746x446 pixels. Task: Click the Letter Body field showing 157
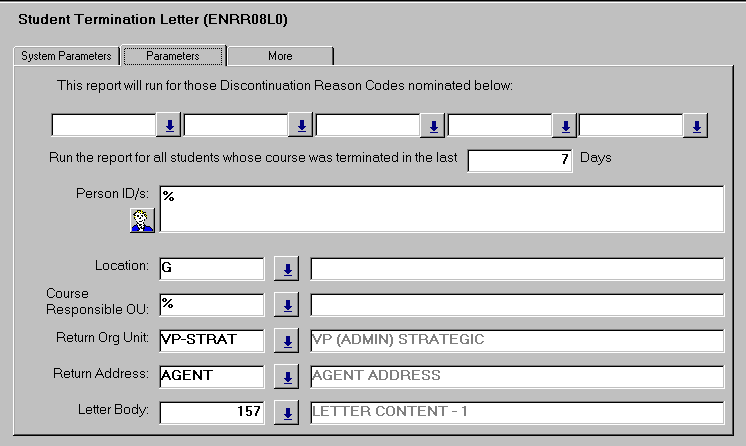(x=211, y=413)
